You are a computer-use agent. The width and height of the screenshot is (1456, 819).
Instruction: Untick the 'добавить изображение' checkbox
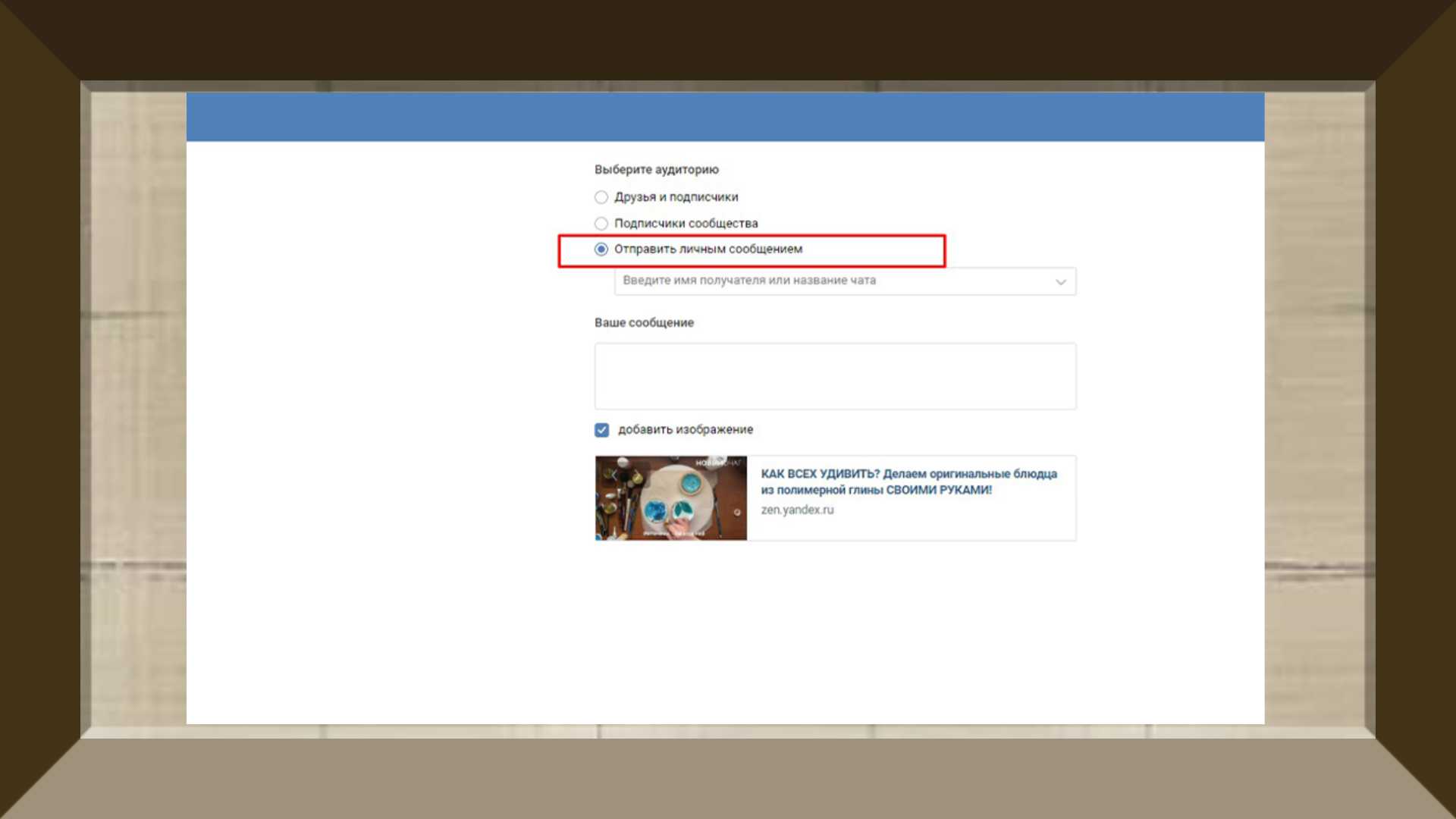point(602,430)
